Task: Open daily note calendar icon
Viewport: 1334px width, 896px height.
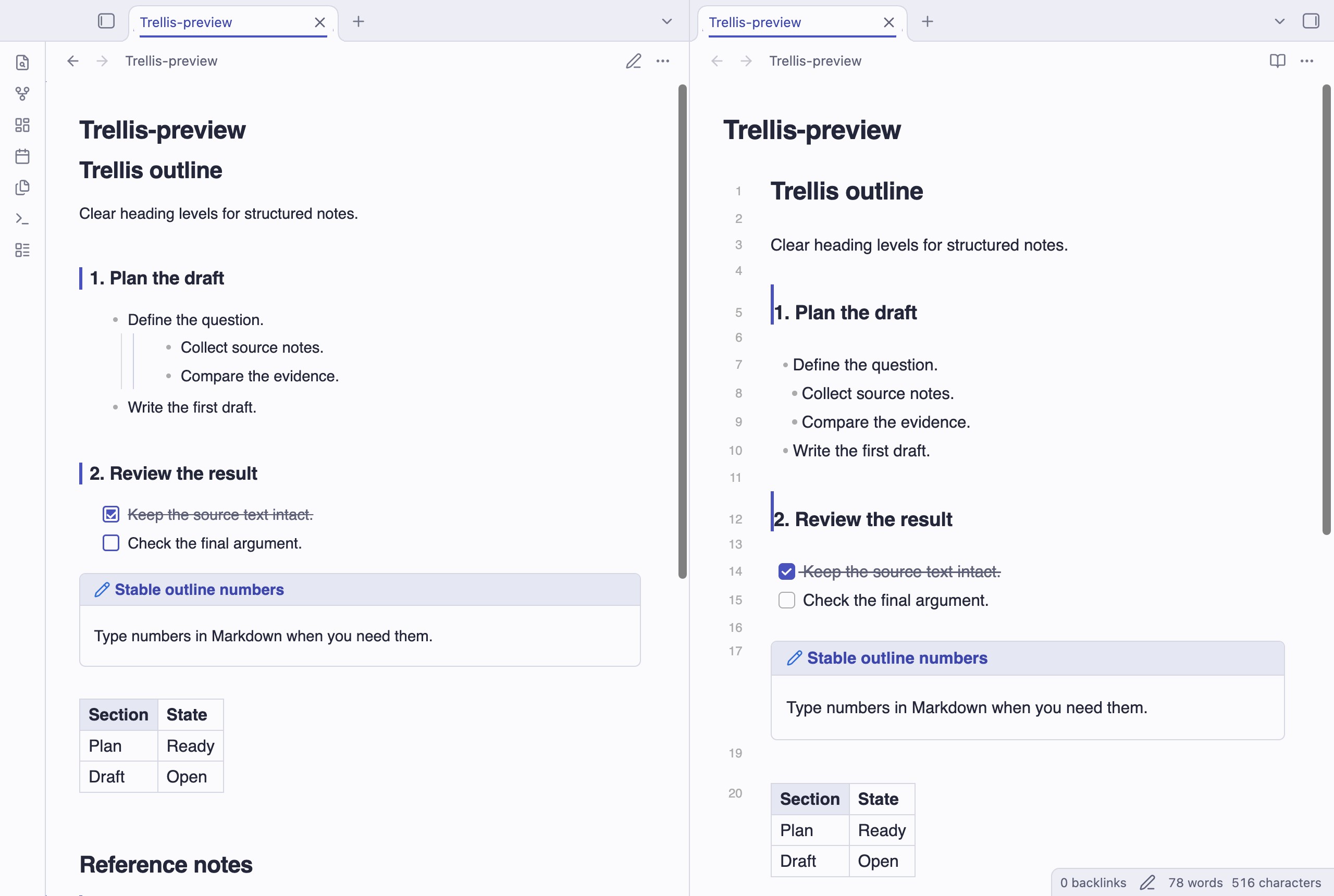Action: 22,156
